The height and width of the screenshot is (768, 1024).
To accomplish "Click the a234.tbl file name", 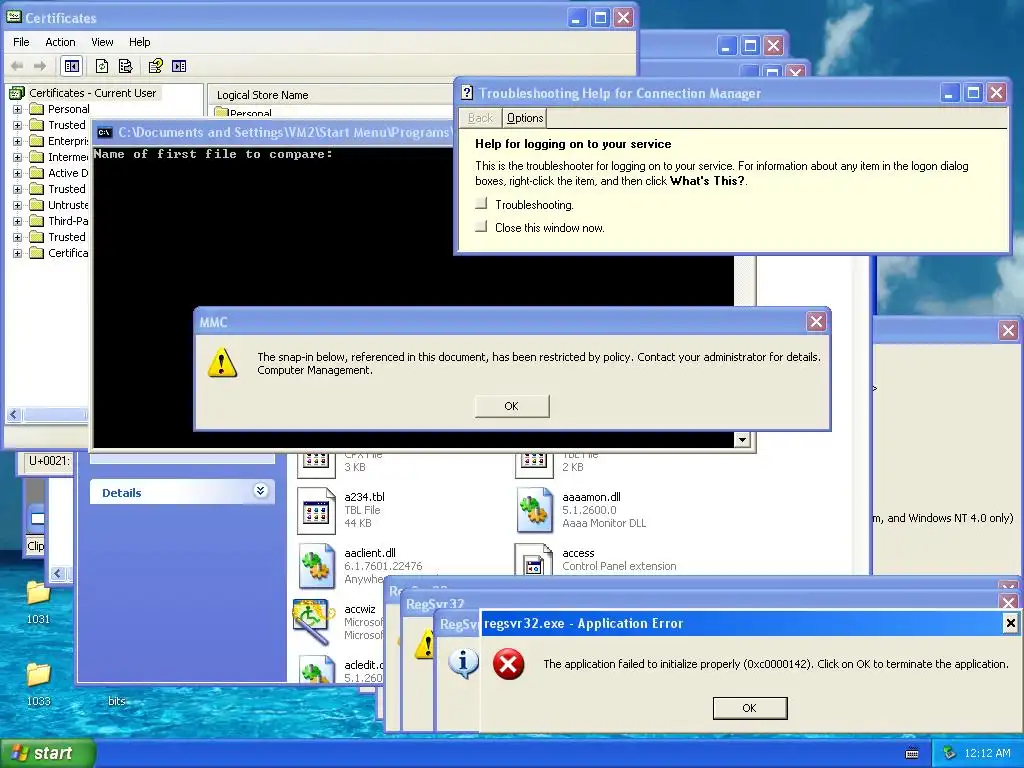I will pyautogui.click(x=364, y=497).
